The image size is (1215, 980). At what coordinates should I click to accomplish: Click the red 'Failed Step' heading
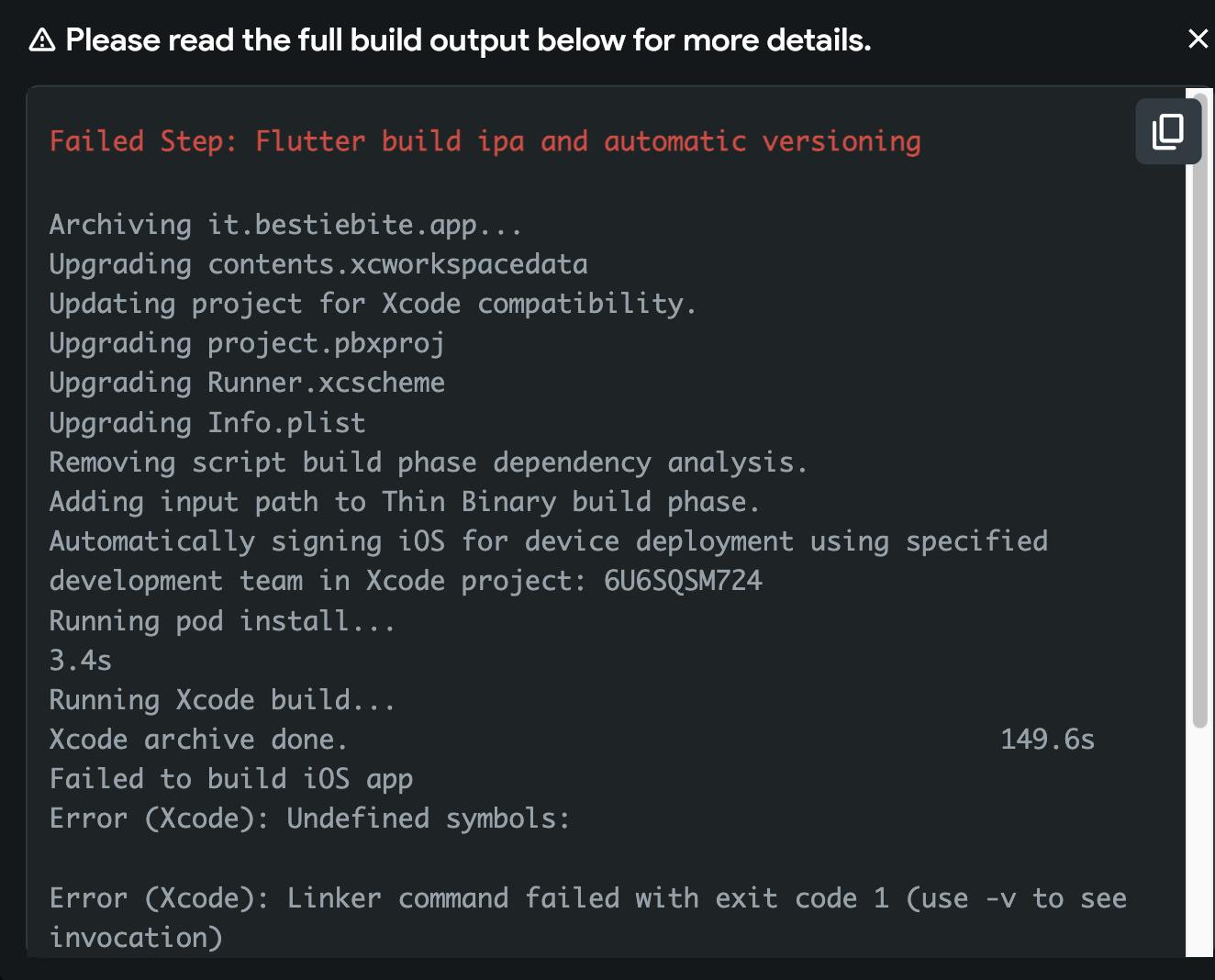pyautogui.click(x=485, y=141)
